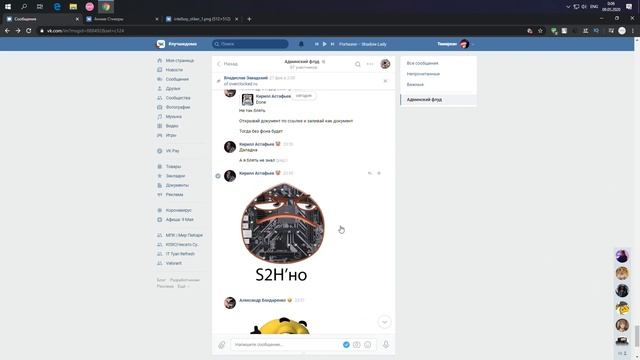Open the S2H'но motherboard sticker image
Viewport: 640px width, 360px height.
coord(282,233)
